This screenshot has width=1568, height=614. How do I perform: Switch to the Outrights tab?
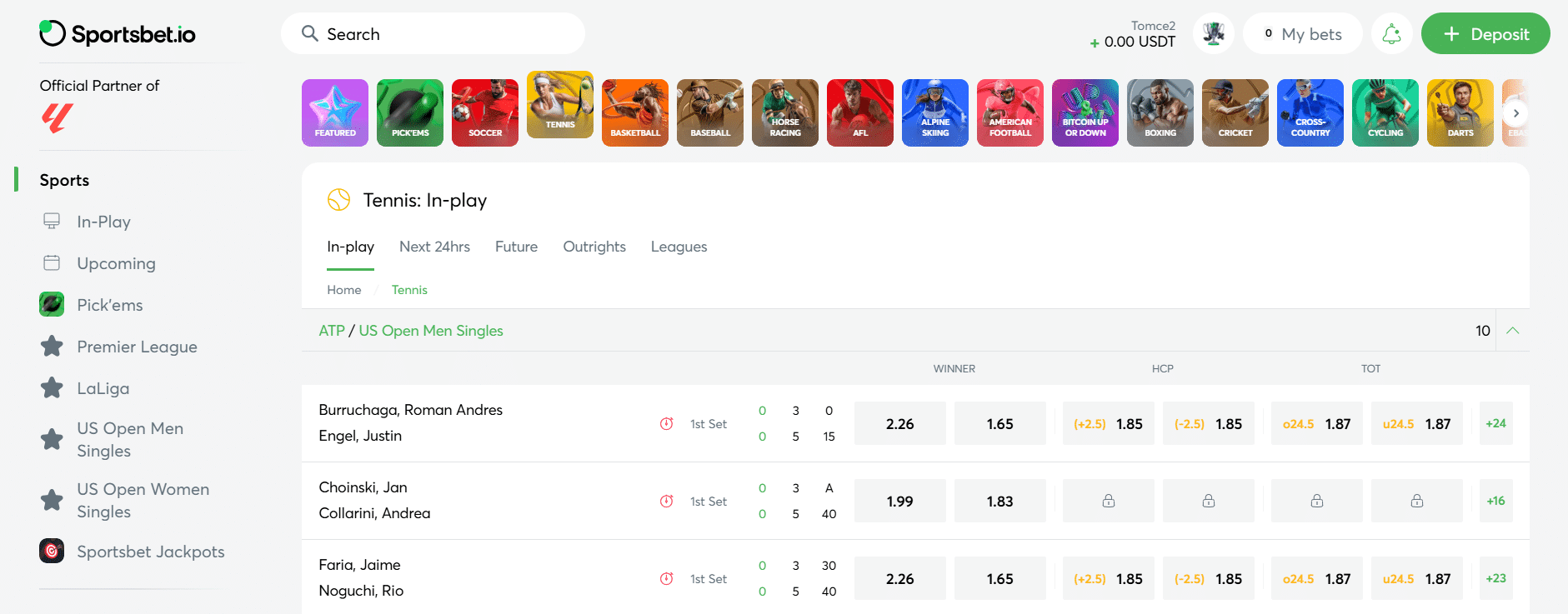click(x=594, y=247)
